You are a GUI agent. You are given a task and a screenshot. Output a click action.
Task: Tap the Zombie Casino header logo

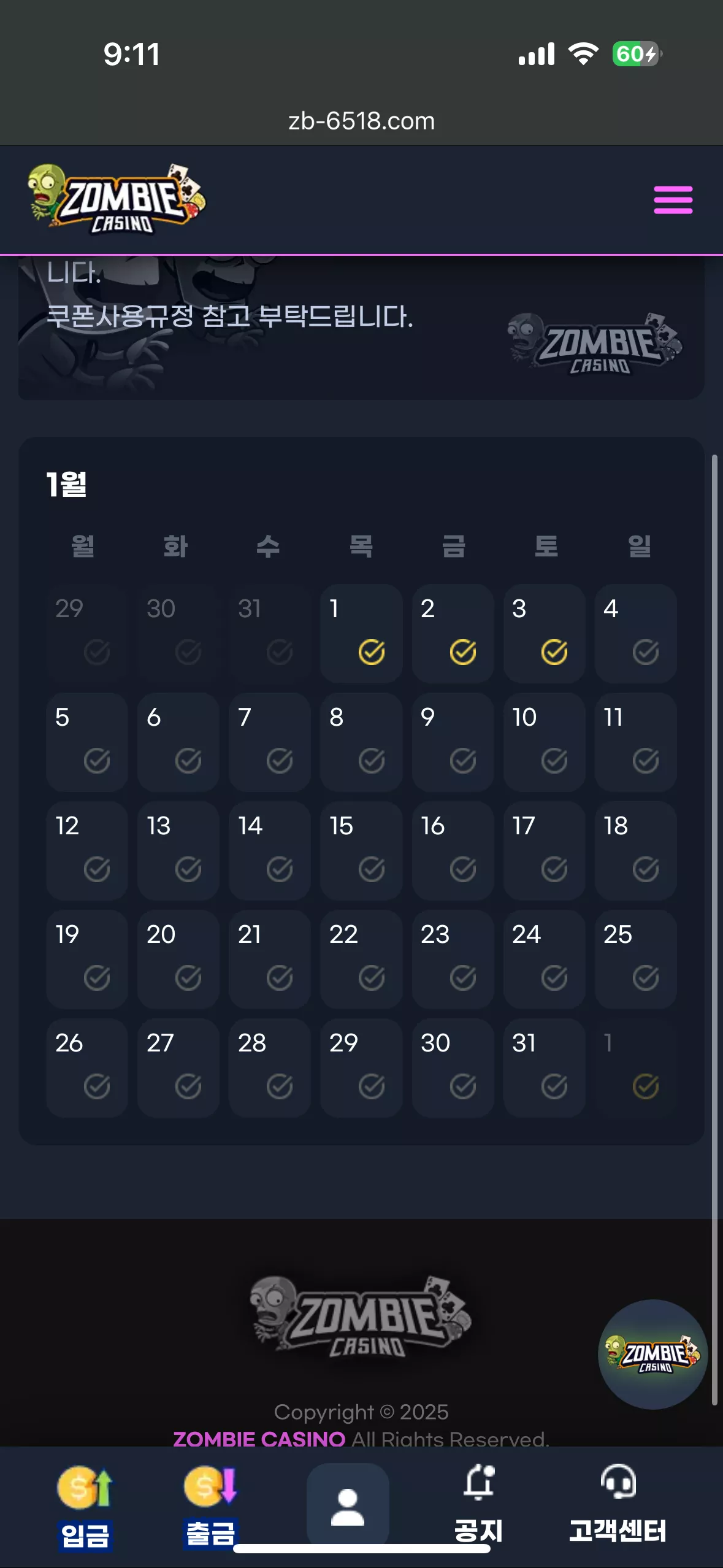pos(117,199)
